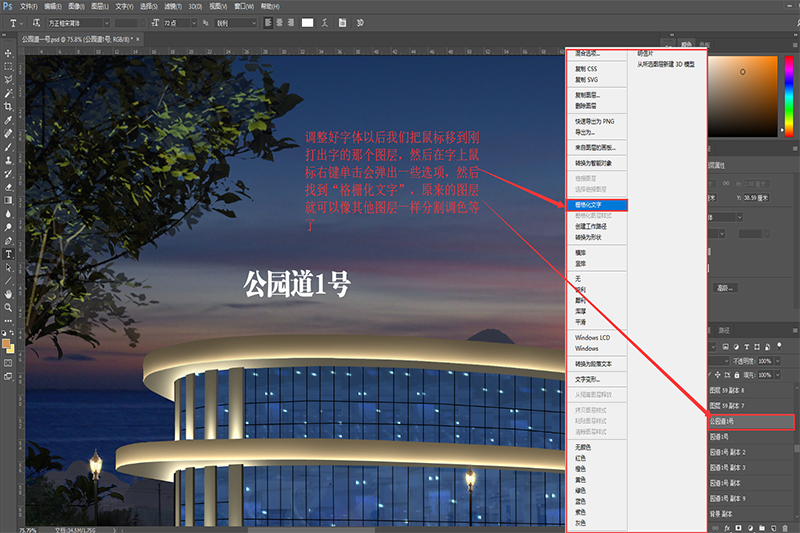Image resolution: width=800 pixels, height=533 pixels.
Task: Select the Move tool in toolbar
Action: coord(8,52)
